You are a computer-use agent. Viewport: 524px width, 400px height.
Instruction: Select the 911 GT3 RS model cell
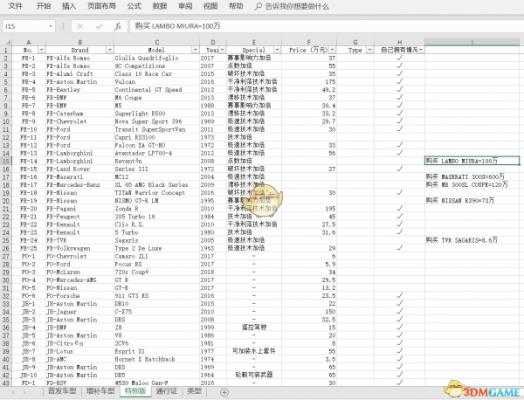coord(157,296)
